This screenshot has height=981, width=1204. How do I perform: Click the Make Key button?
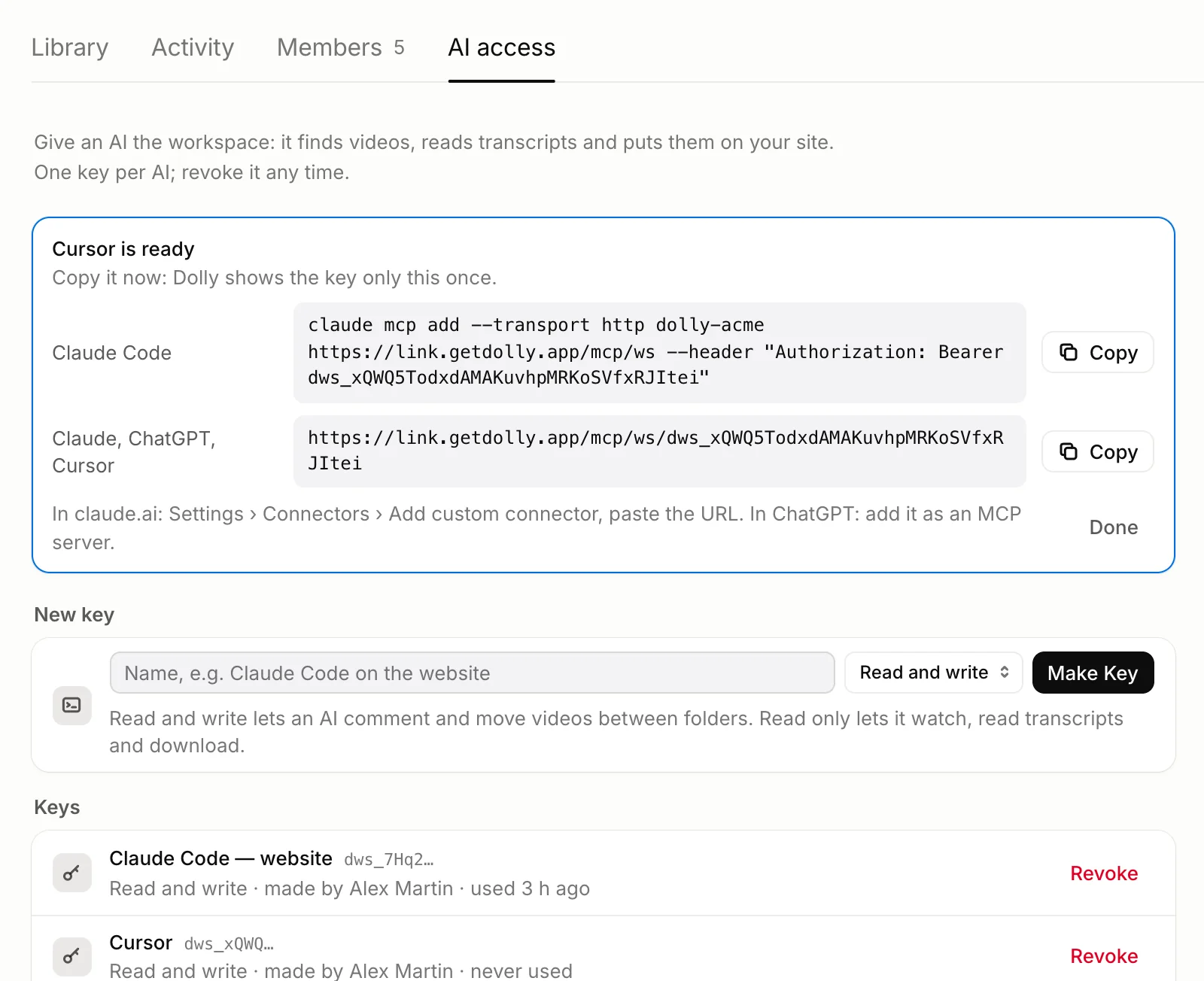pos(1093,673)
